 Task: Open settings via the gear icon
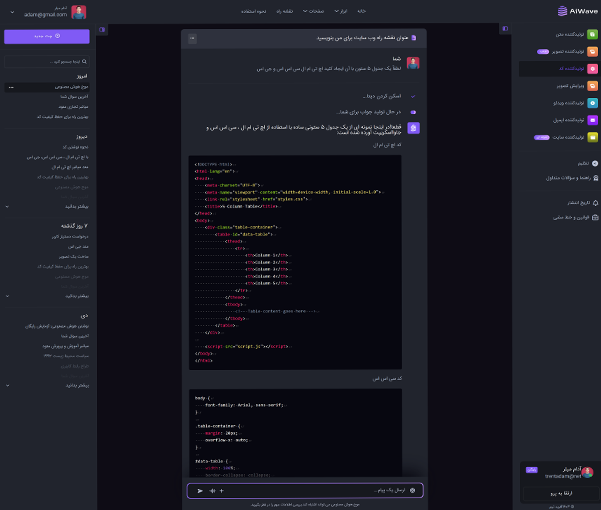pyautogui.click(x=595, y=164)
